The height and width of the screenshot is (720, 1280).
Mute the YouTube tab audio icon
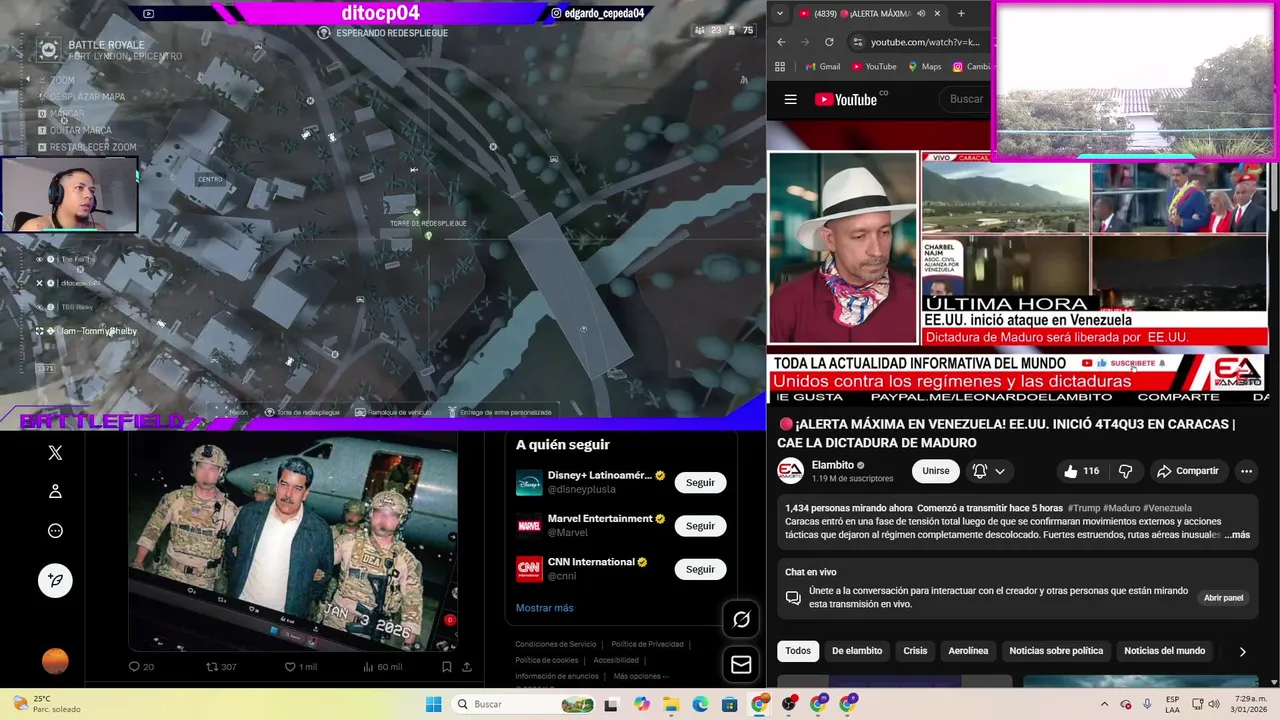click(x=920, y=14)
